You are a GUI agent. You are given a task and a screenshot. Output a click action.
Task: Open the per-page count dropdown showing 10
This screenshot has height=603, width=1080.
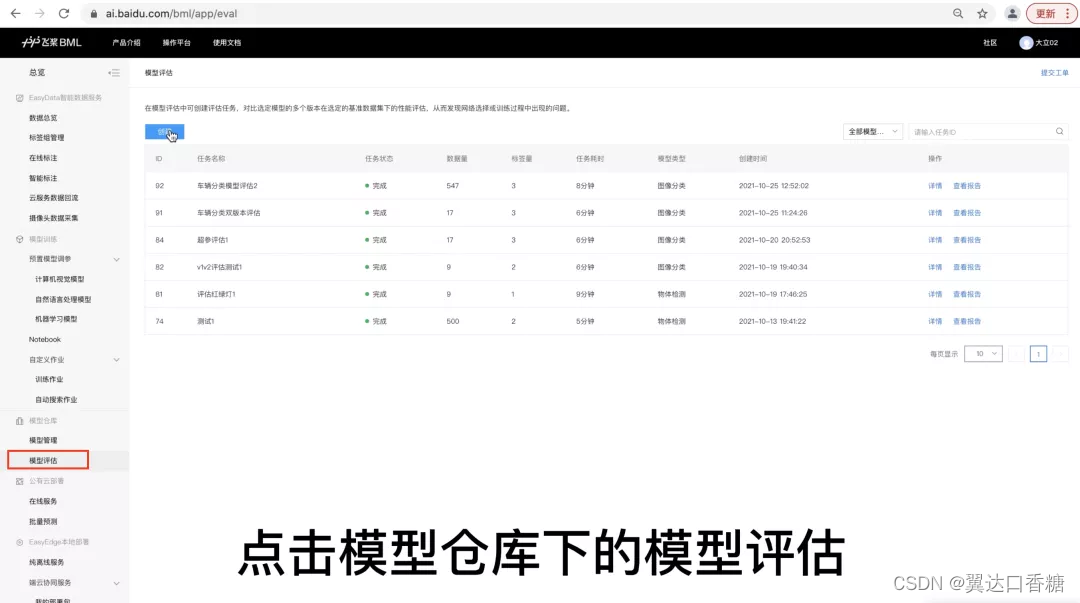[982, 353]
